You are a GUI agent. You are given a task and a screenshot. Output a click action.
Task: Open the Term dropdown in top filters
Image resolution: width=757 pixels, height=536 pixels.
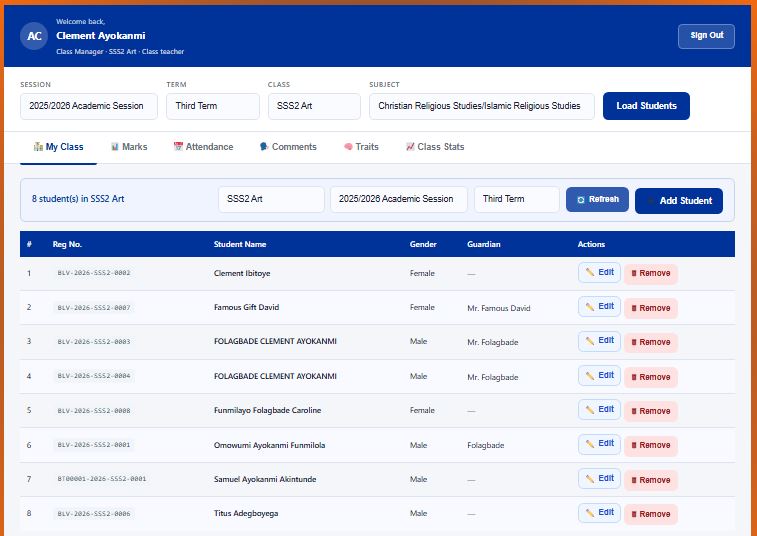213,106
